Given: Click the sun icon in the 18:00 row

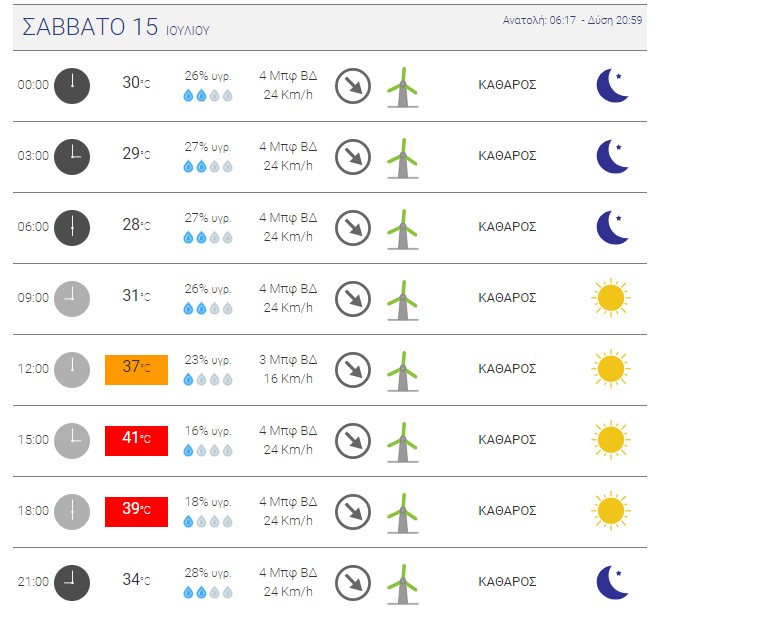Looking at the screenshot, I should (x=611, y=511).
